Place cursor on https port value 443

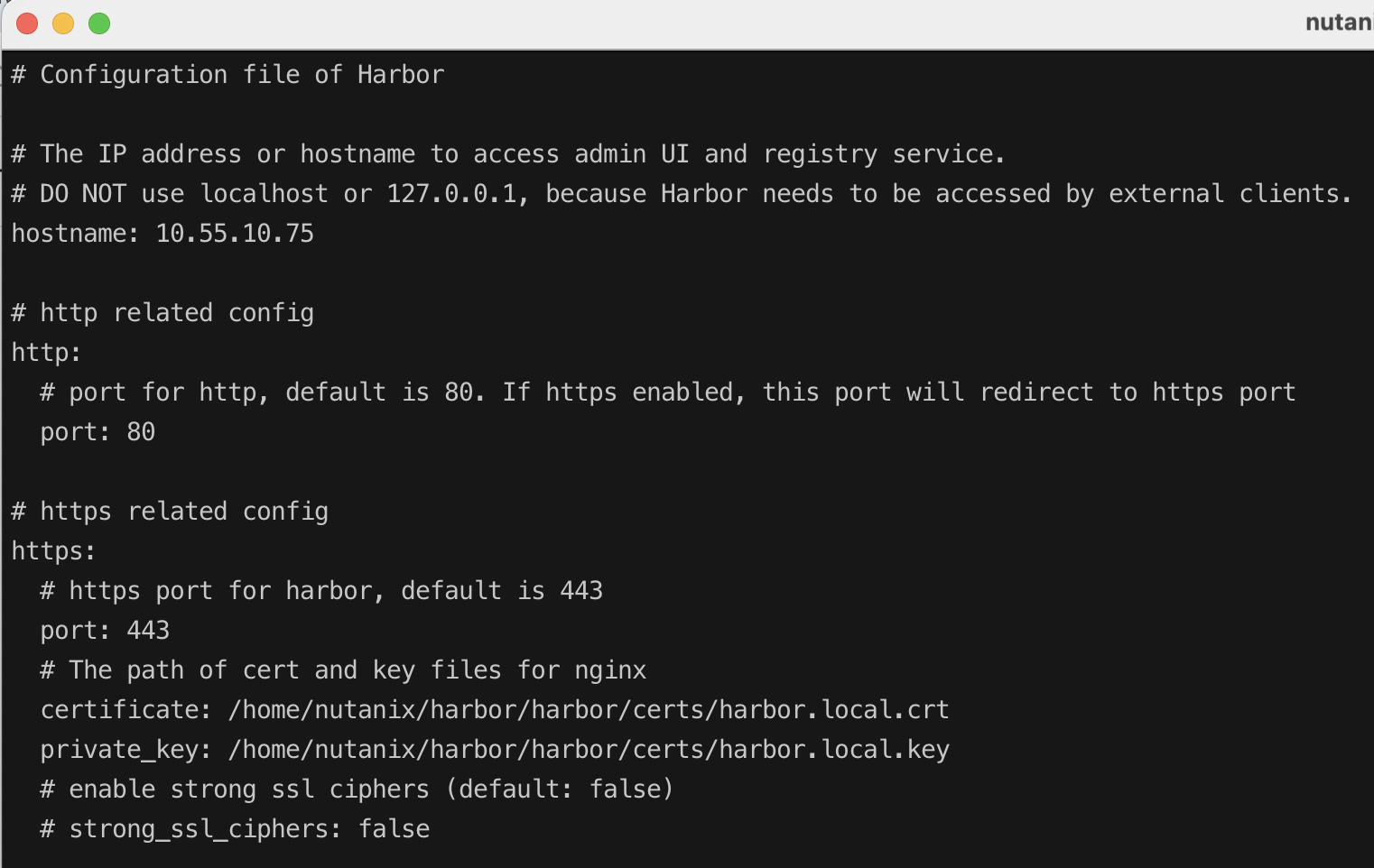coord(148,631)
